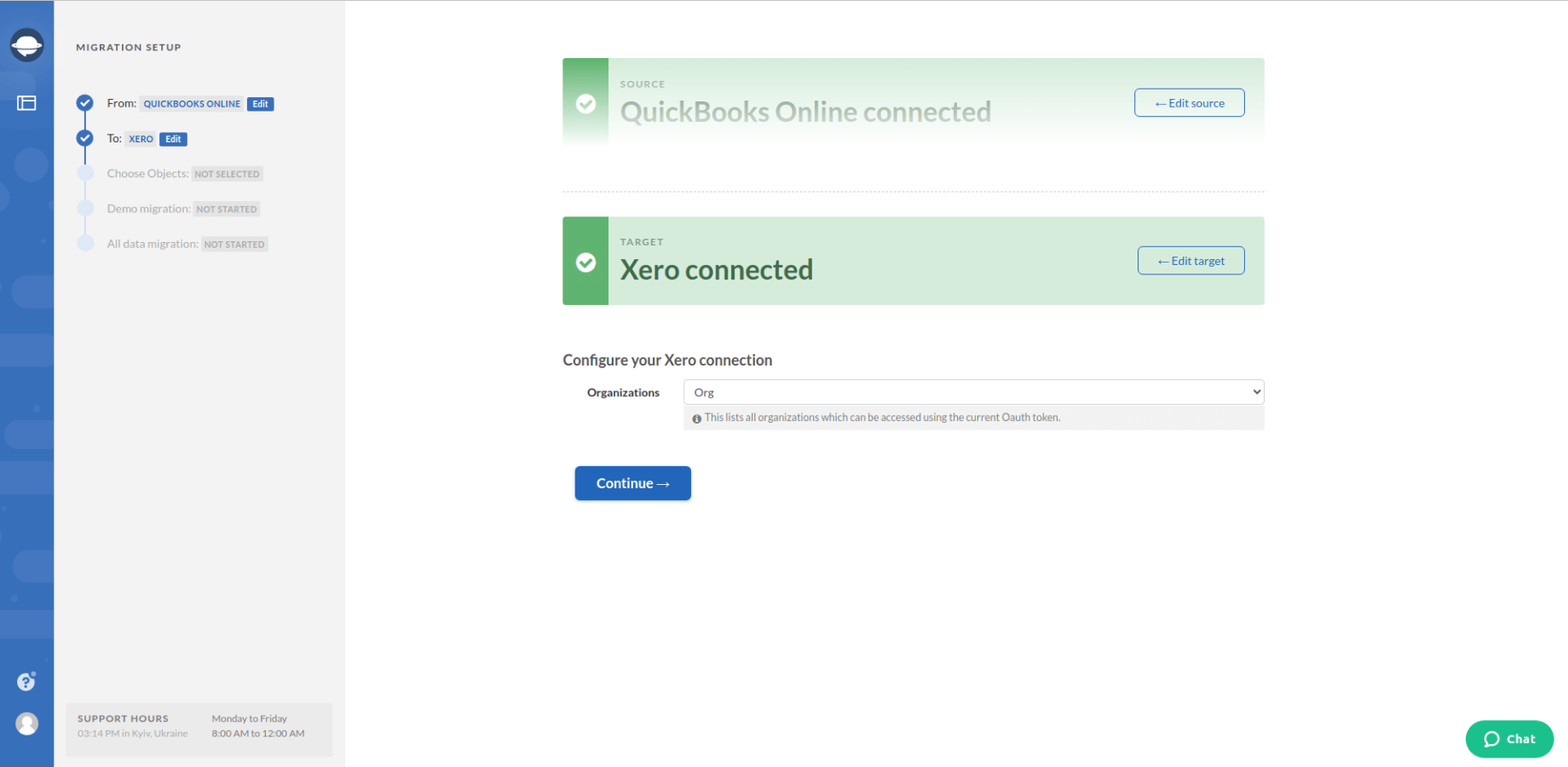
Task: Select the Choose Objects step
Action: [x=147, y=174]
